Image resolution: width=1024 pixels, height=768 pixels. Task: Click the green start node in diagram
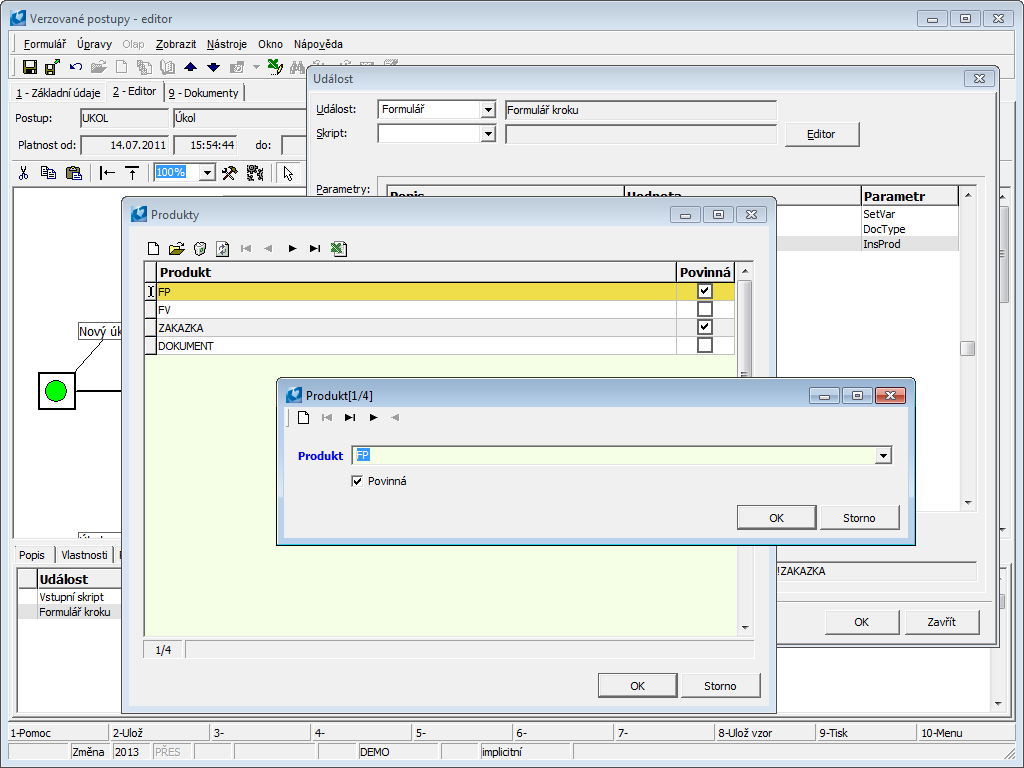point(56,391)
